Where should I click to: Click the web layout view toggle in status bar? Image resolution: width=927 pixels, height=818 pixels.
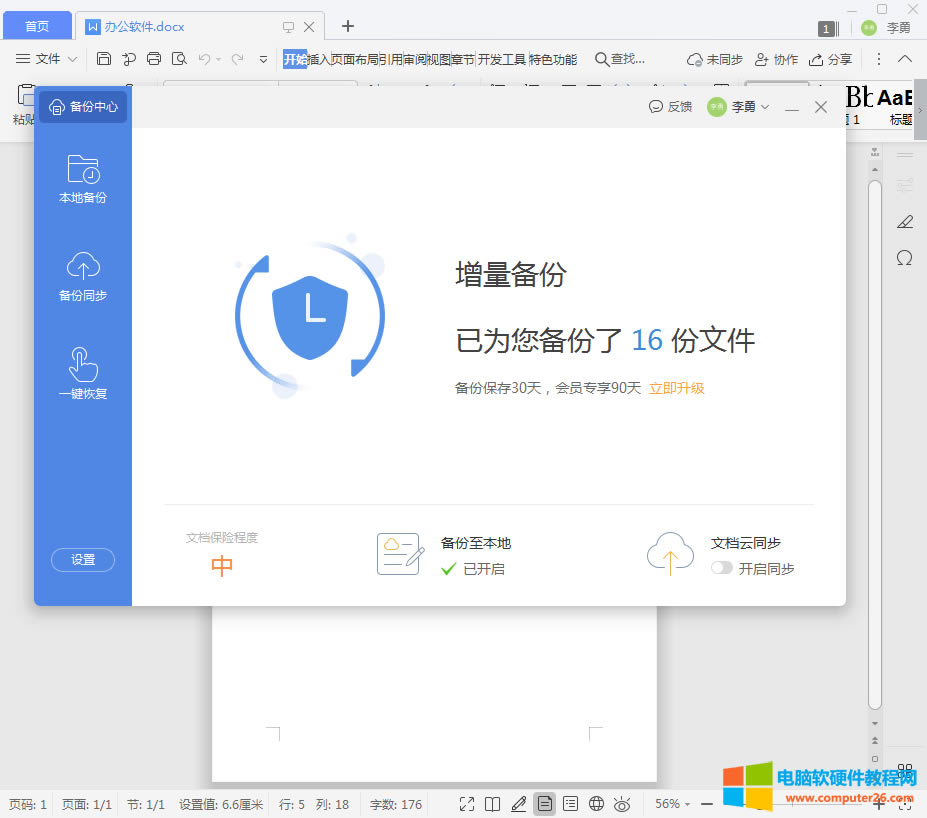pos(595,803)
